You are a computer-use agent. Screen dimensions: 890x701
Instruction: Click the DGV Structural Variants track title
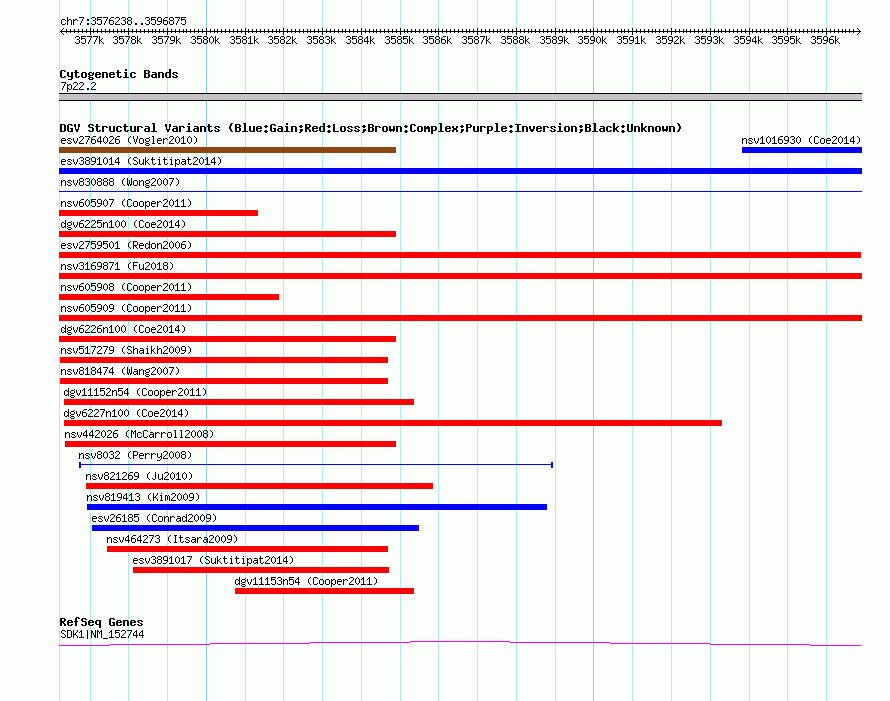pyautogui.click(x=371, y=128)
